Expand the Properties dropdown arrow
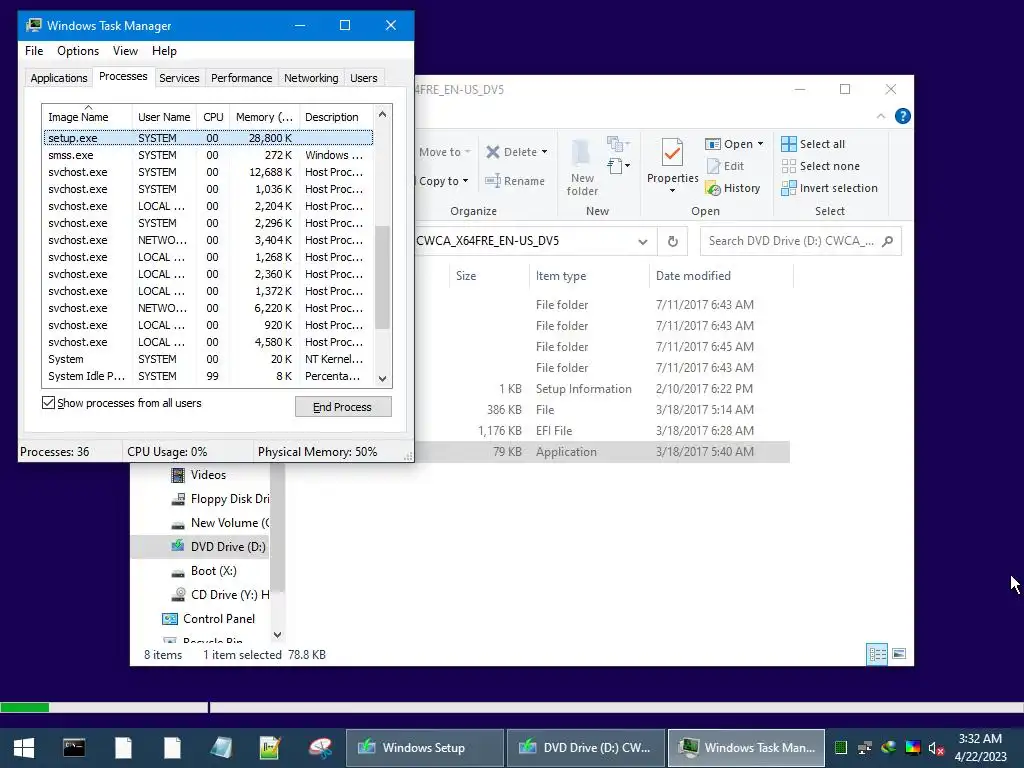 [672, 191]
